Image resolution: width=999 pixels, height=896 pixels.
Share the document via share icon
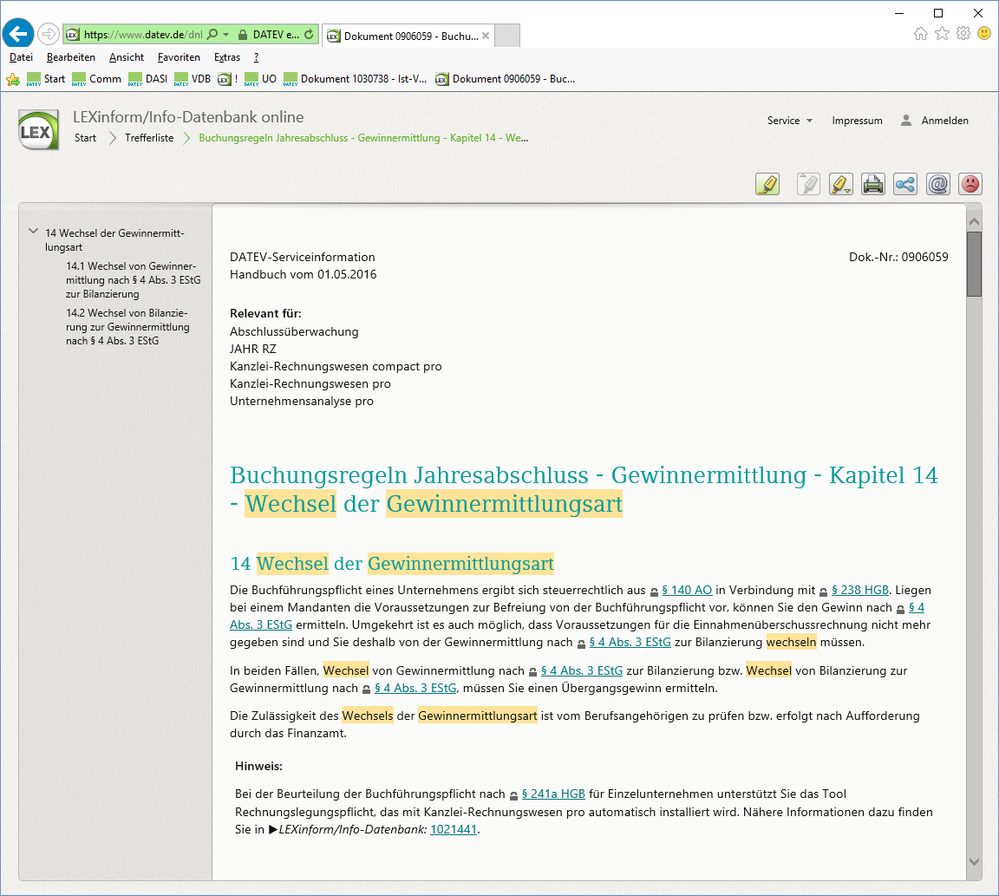pos(905,184)
